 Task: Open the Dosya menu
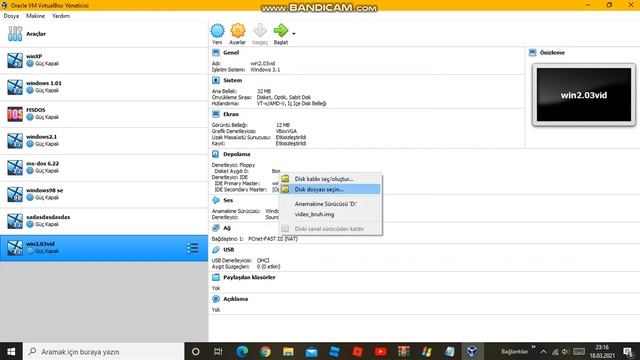[11, 16]
